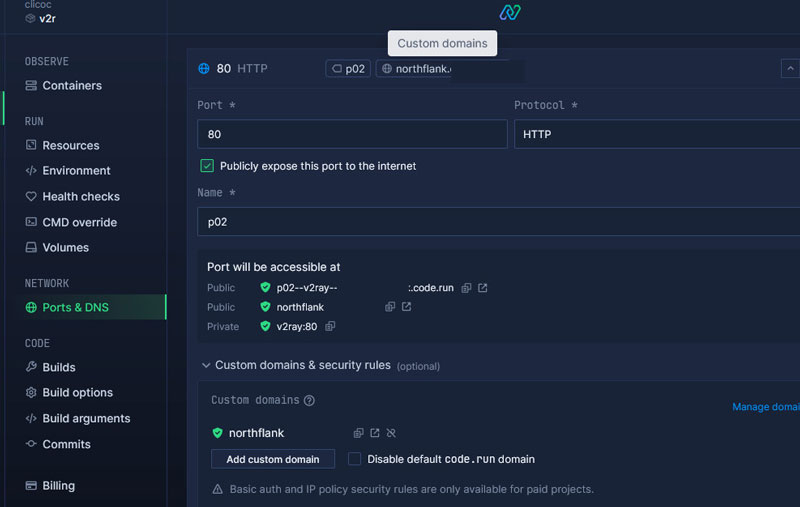This screenshot has width=800, height=507.
Task: Open custom northflank domain in new tab
Action: click(x=374, y=433)
